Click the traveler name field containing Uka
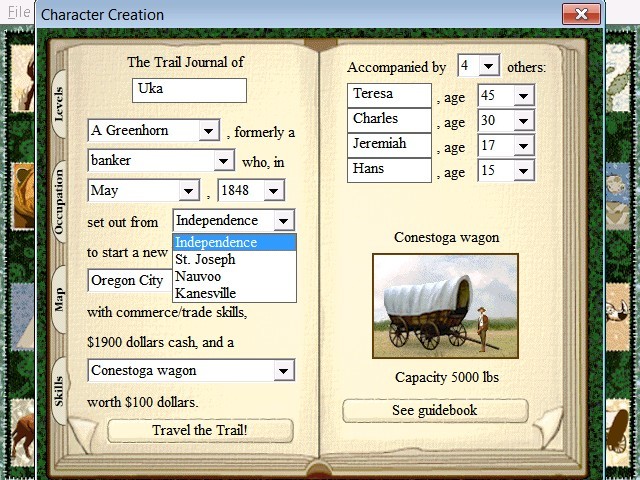The image size is (640, 480). [189, 90]
